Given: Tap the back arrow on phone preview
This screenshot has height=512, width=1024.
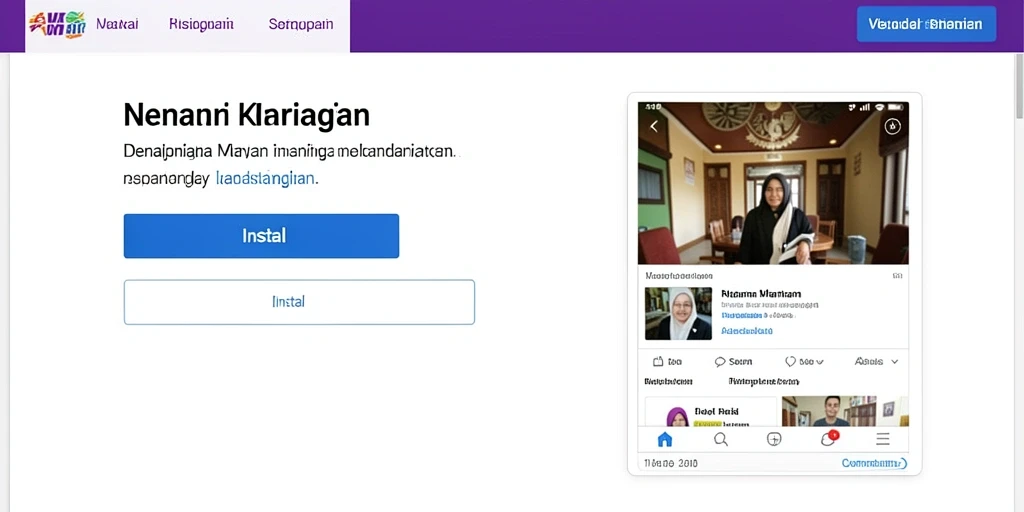Looking at the screenshot, I should click(654, 126).
